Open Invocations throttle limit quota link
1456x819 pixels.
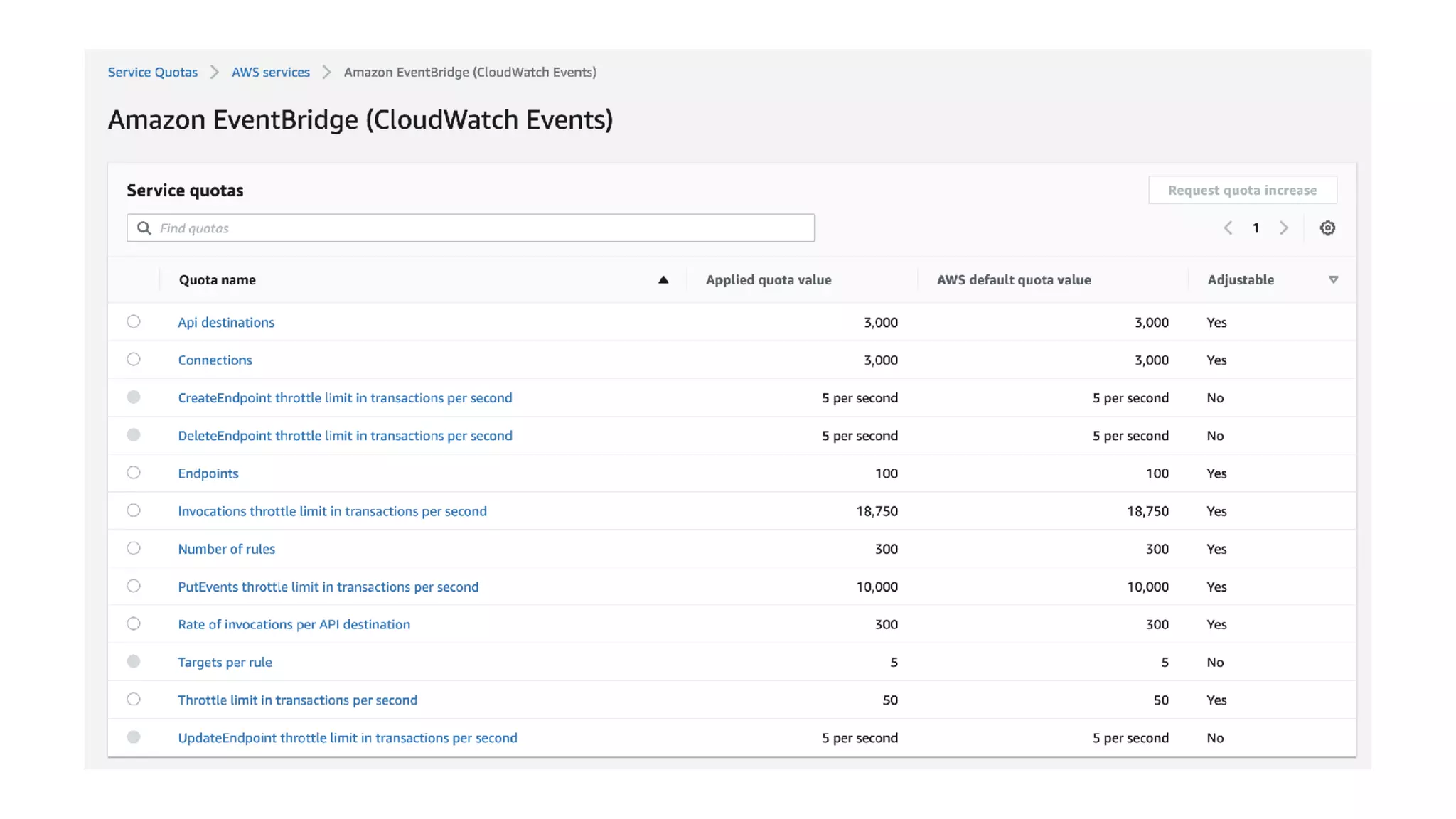332,511
